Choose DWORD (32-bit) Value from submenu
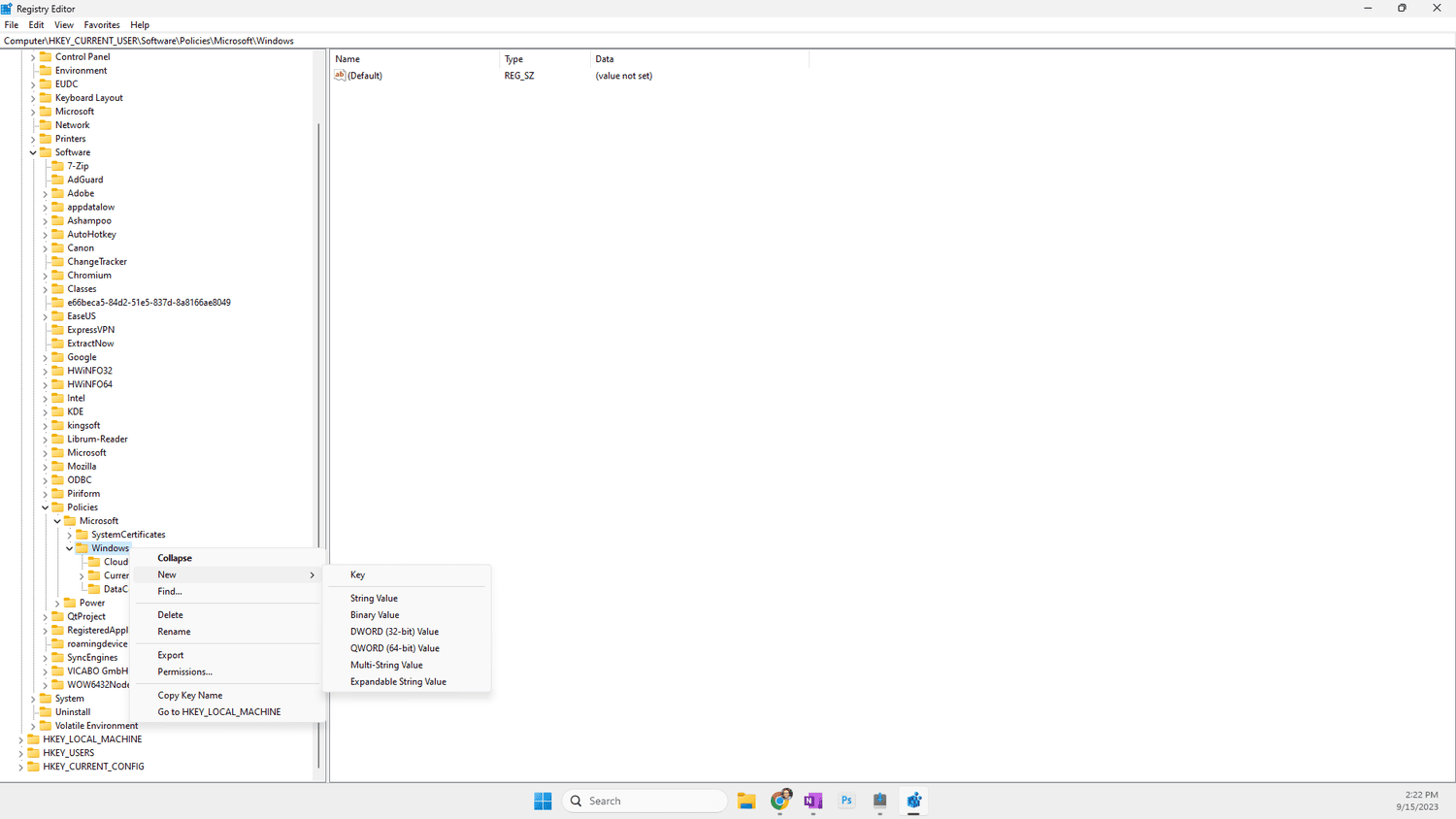This screenshot has width=1456, height=819. coord(394,632)
